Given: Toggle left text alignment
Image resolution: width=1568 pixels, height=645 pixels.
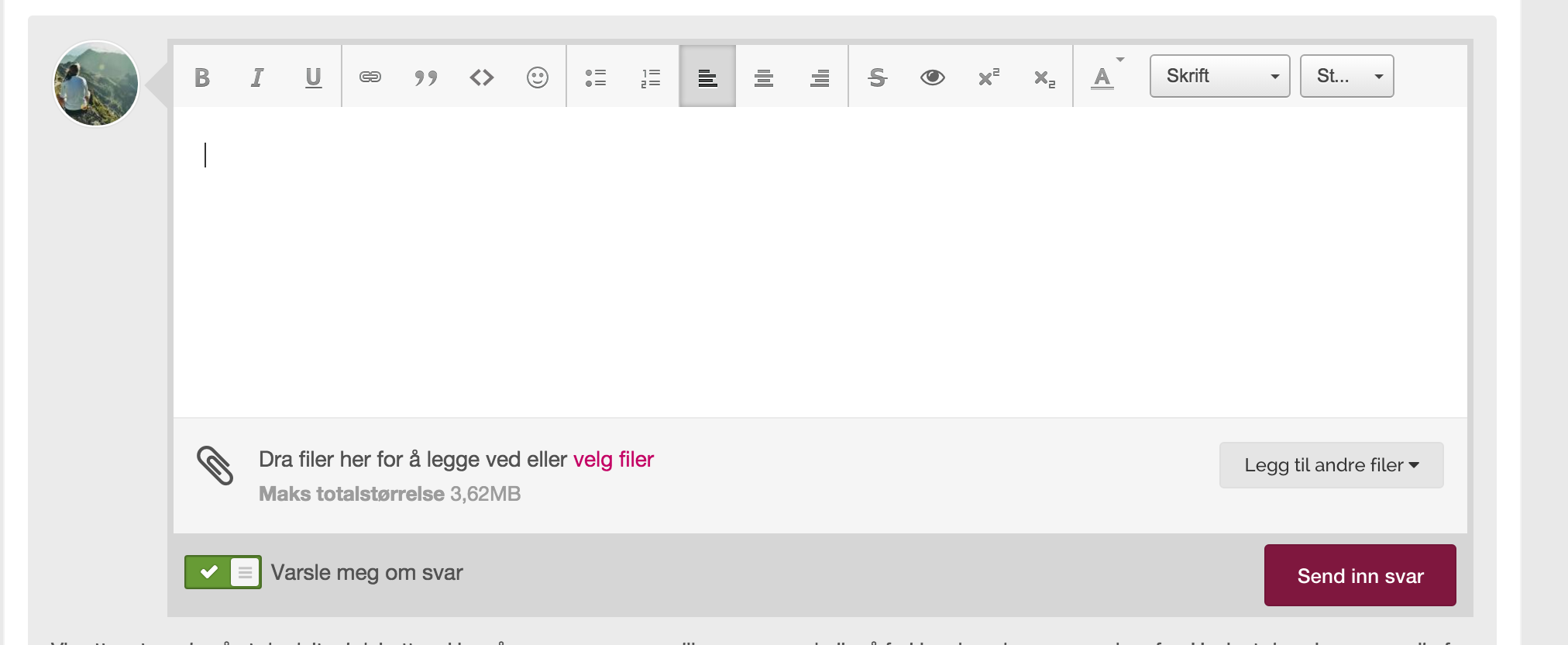Looking at the screenshot, I should tap(707, 78).
